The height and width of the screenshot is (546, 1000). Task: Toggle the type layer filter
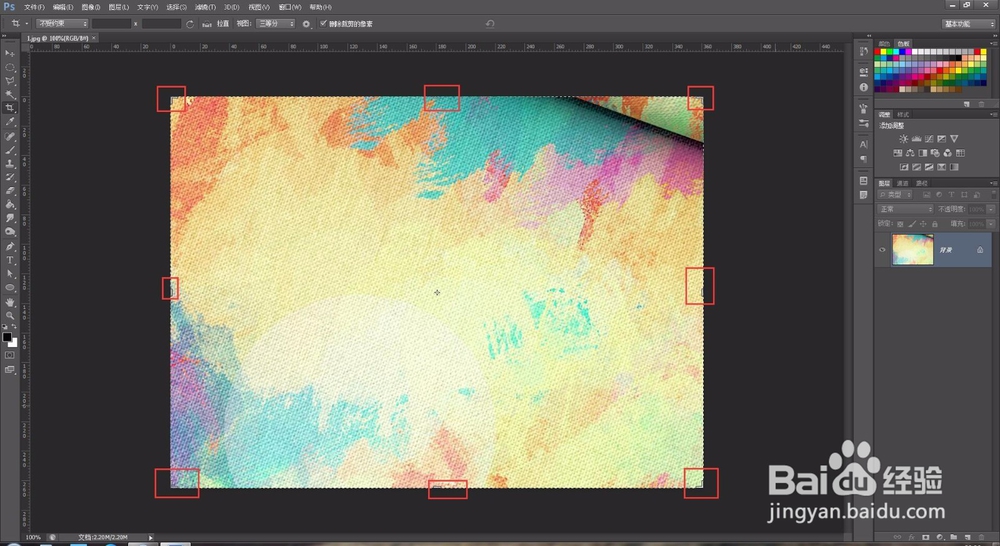click(x=951, y=195)
